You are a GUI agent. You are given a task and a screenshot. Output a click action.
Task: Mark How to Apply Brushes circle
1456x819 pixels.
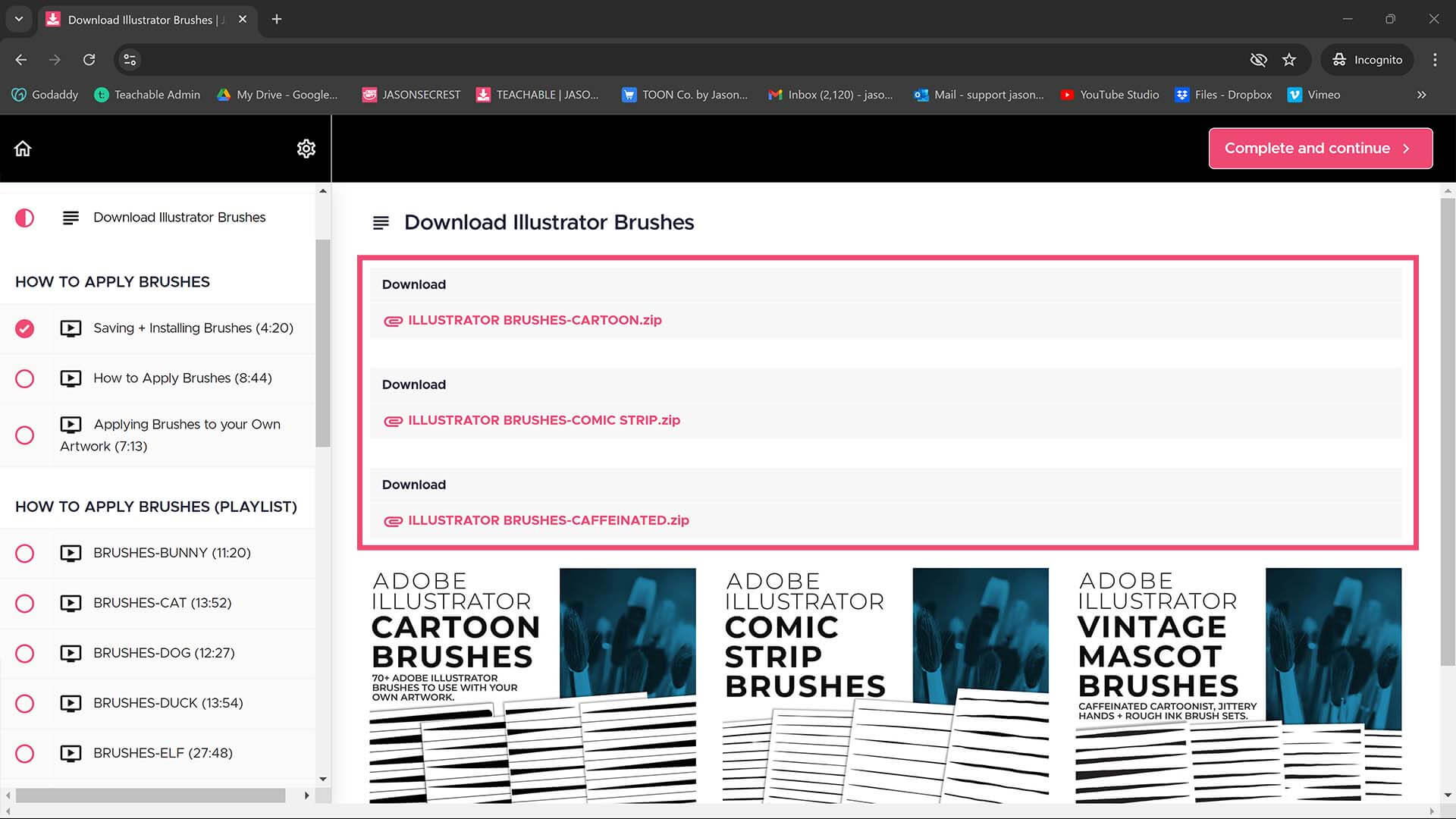pyautogui.click(x=24, y=378)
